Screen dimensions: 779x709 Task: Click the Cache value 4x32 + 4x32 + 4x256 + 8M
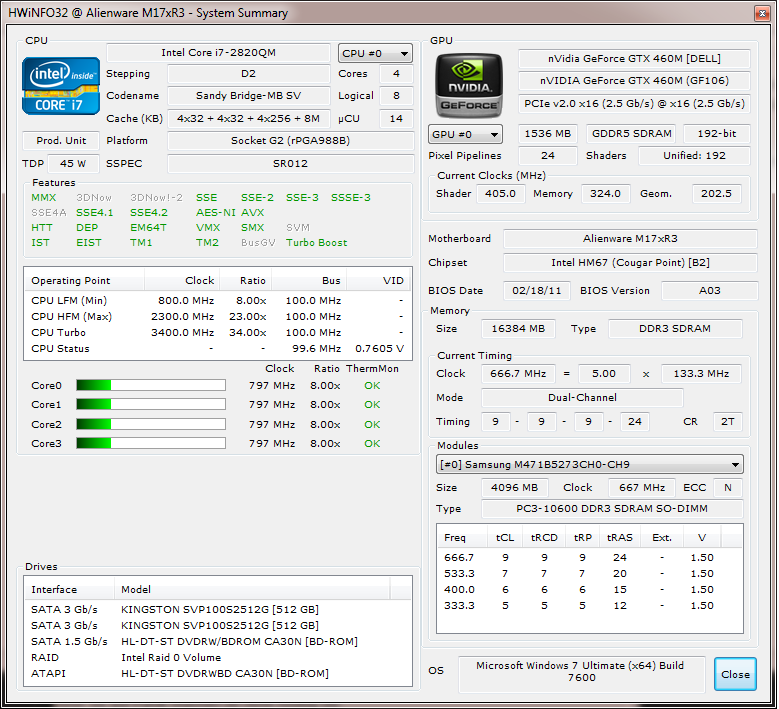[x=248, y=118]
